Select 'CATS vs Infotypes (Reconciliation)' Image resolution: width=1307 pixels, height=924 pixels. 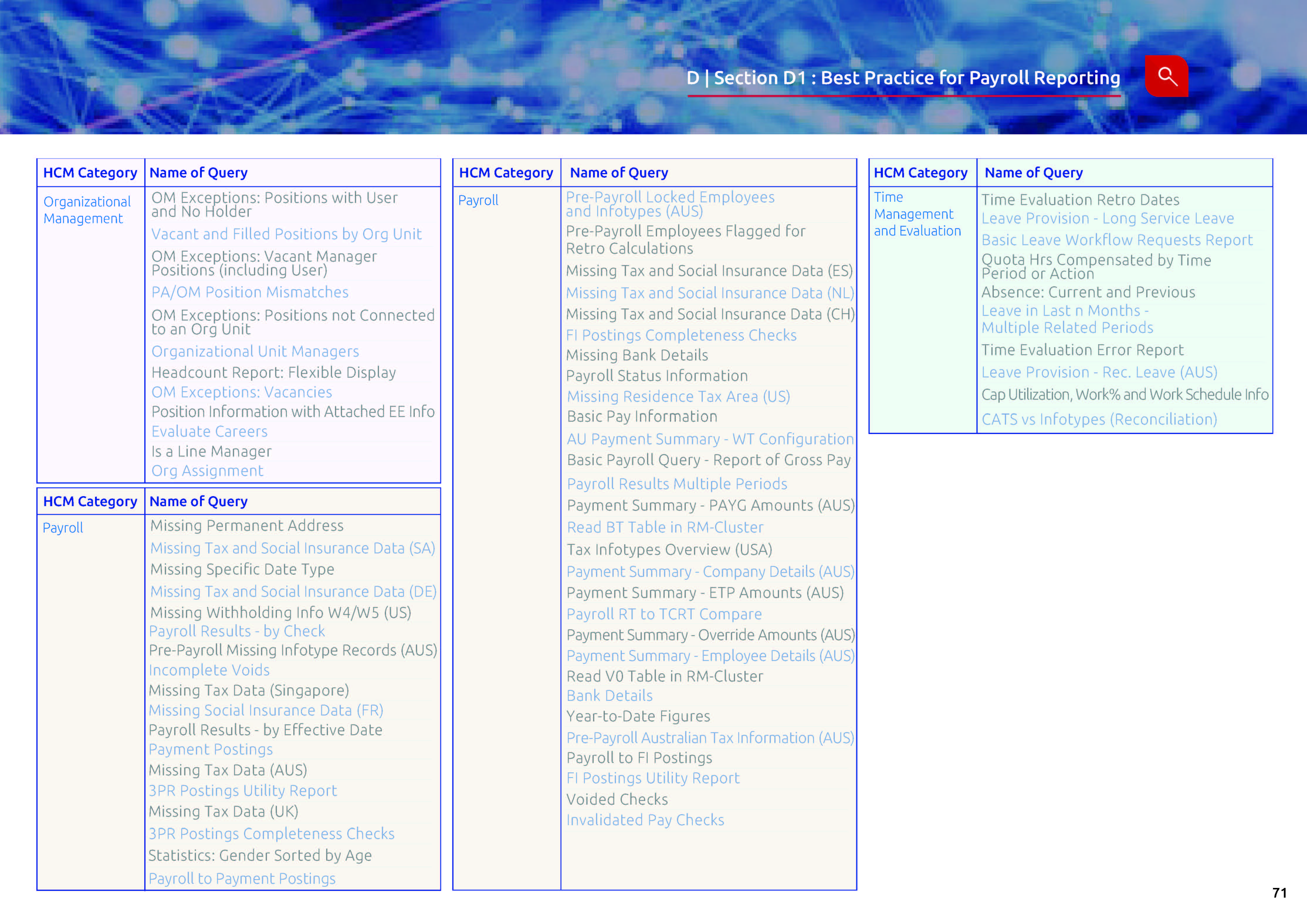tap(1099, 419)
